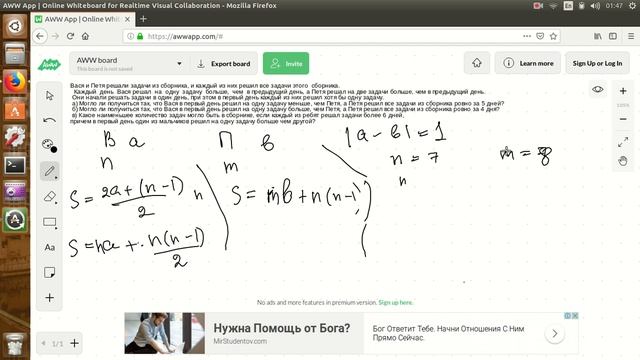Reload the current page
Screen dimensions: 640x360
70,36
